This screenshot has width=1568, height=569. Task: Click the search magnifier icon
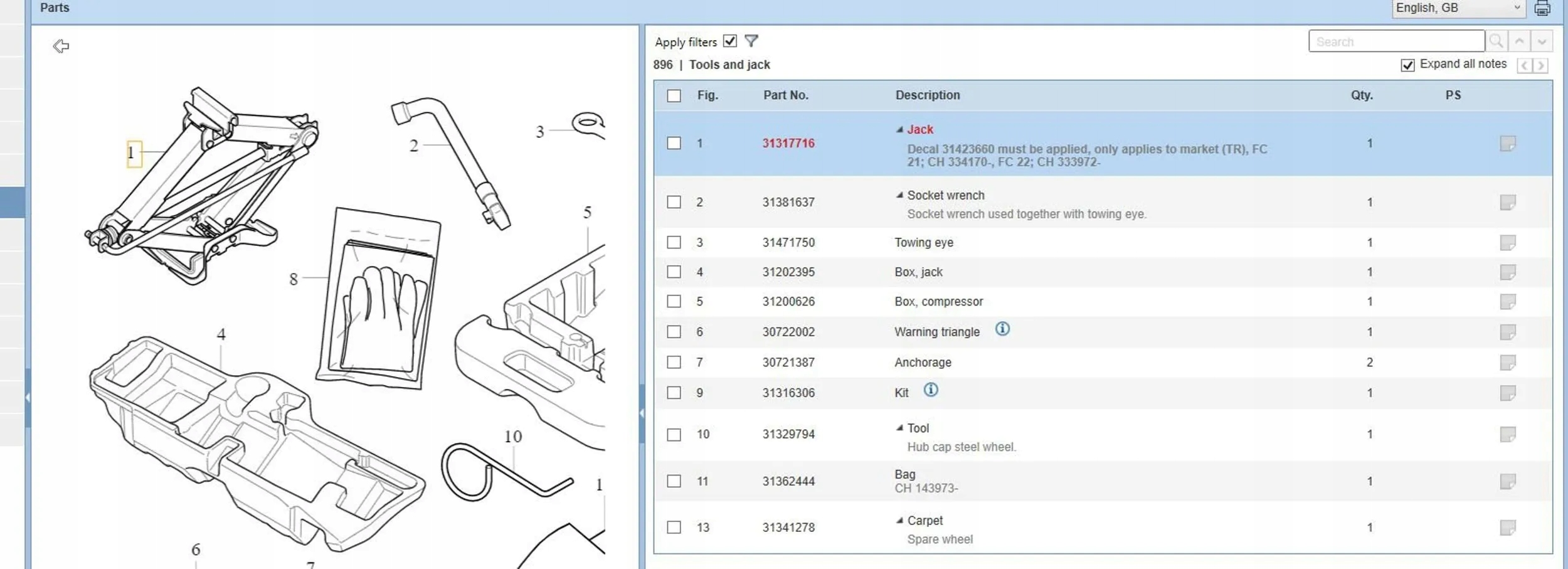(1496, 41)
